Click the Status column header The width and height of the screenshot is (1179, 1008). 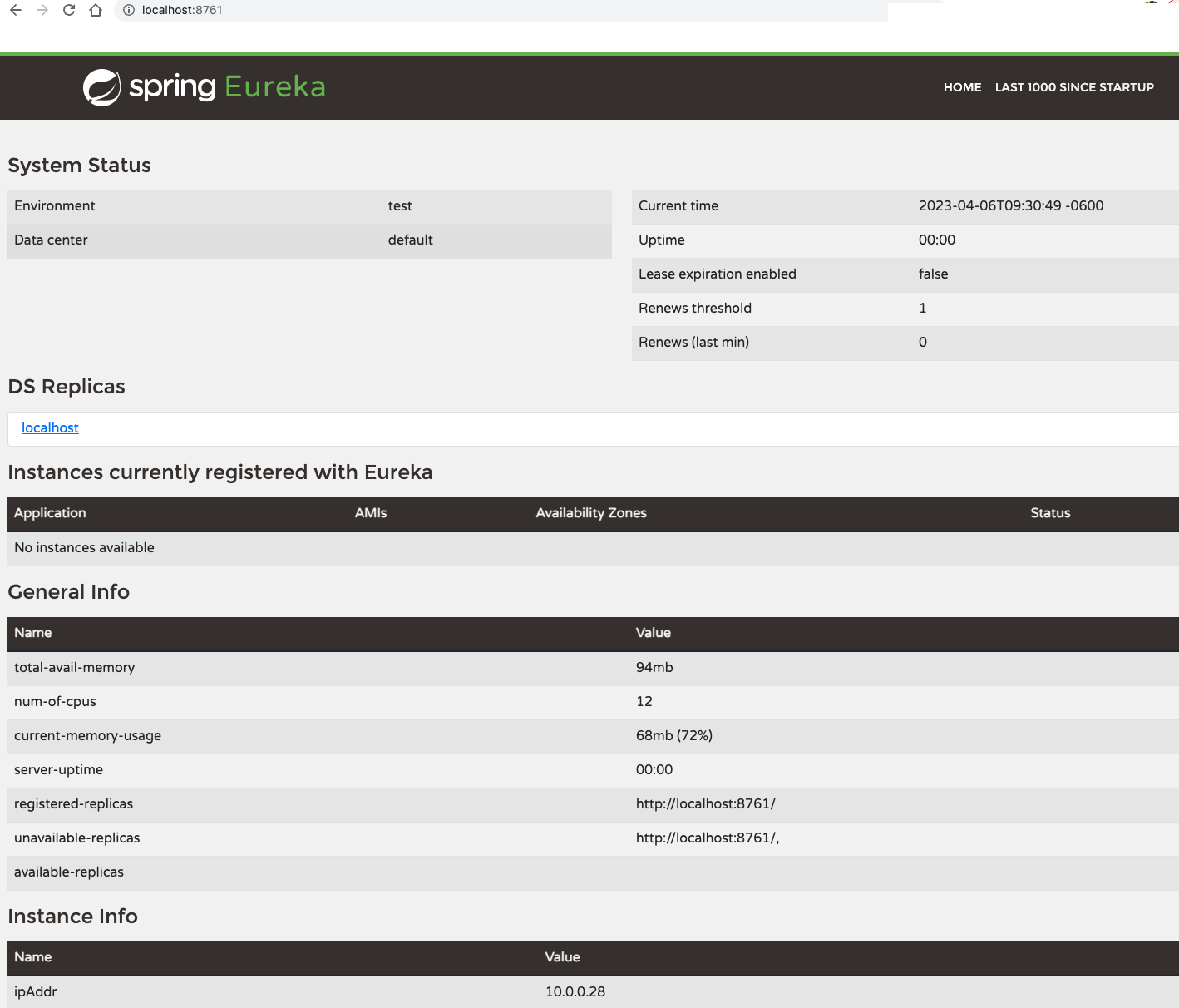[1050, 513]
